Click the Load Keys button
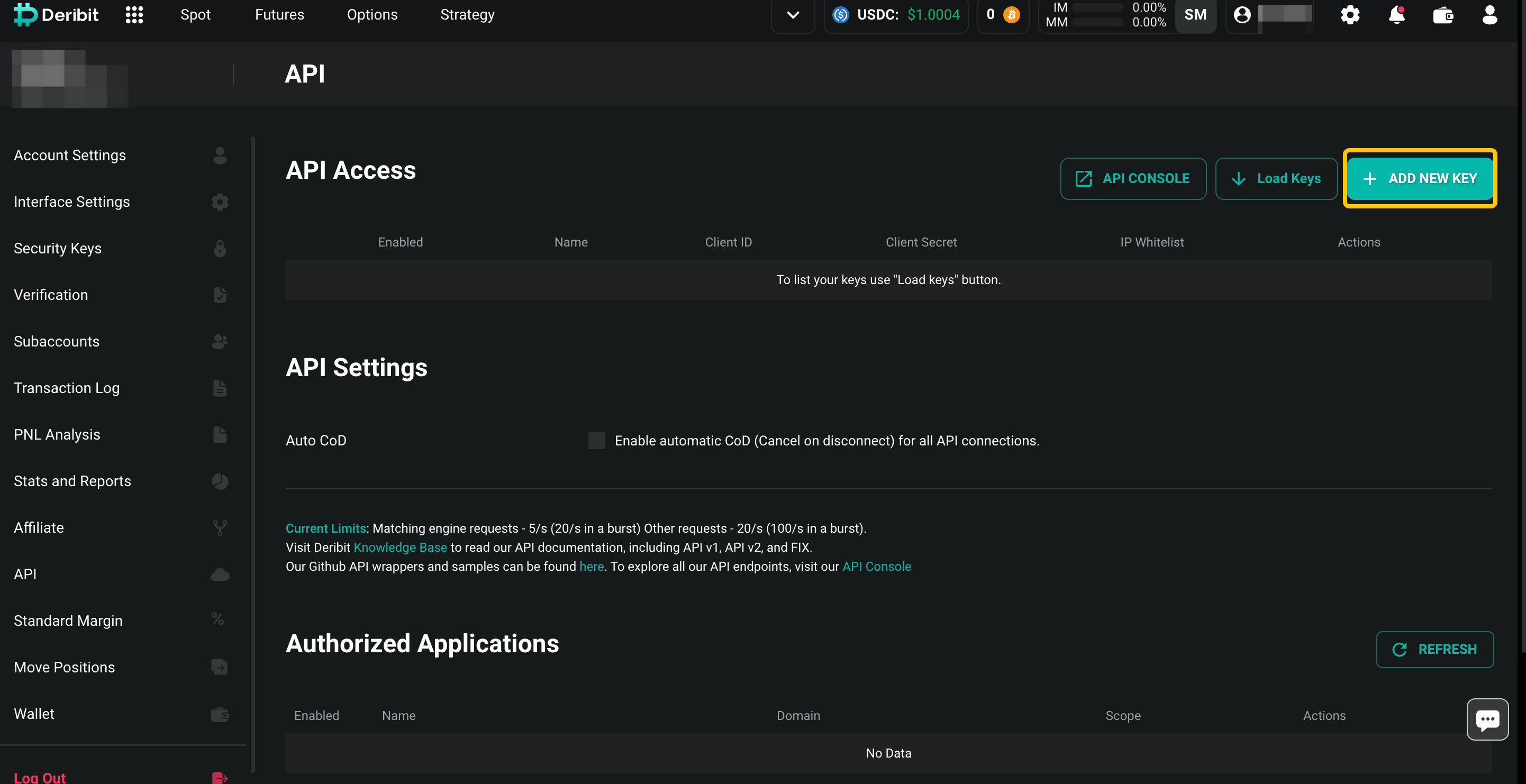 tap(1276, 178)
